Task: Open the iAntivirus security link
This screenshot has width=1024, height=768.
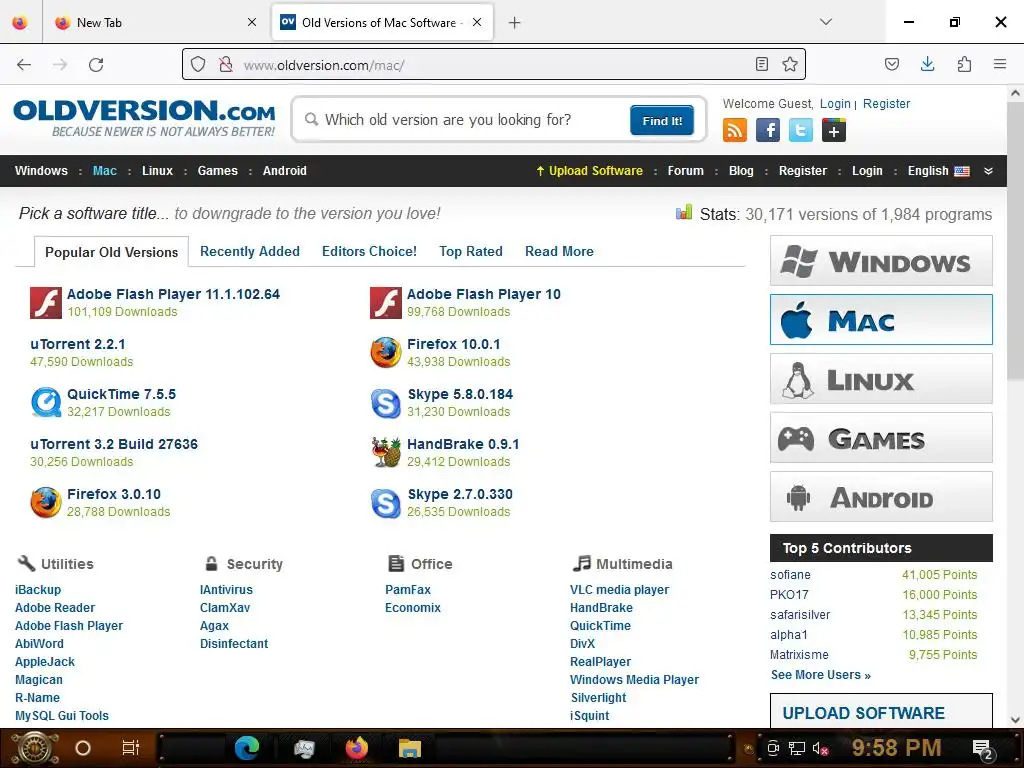Action: click(x=226, y=590)
